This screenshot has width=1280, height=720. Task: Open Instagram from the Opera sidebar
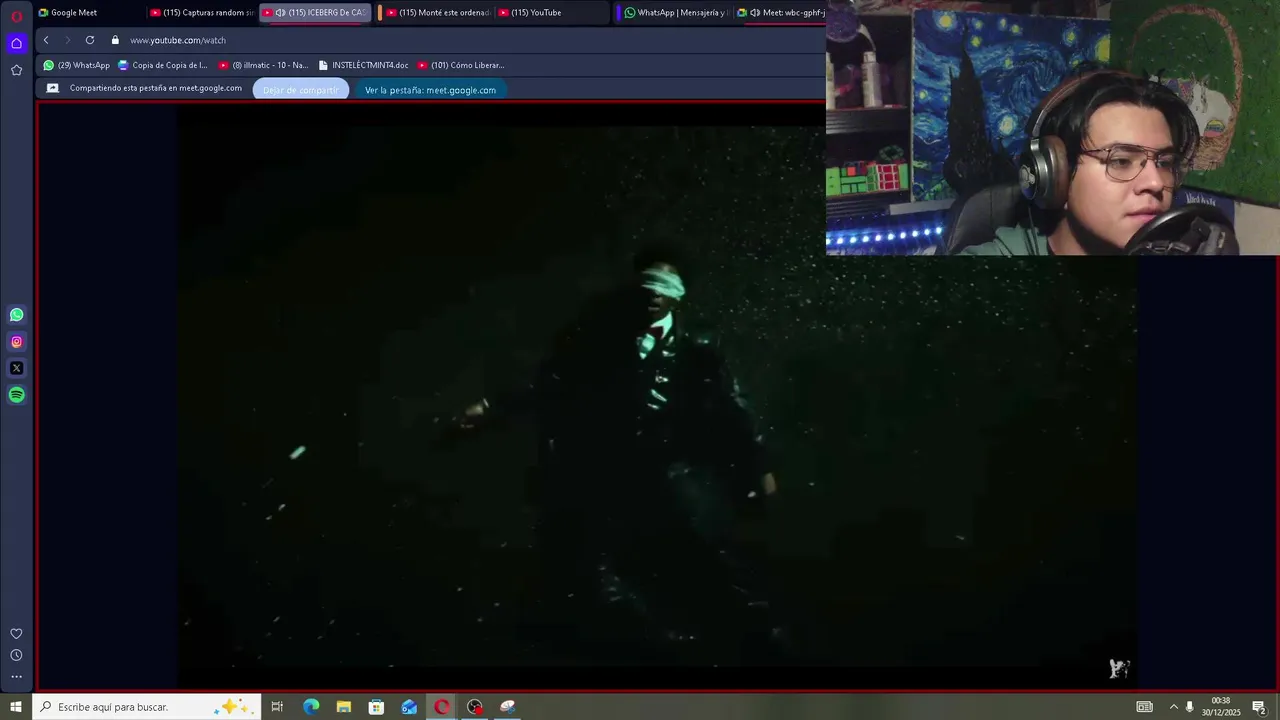pyautogui.click(x=16, y=342)
